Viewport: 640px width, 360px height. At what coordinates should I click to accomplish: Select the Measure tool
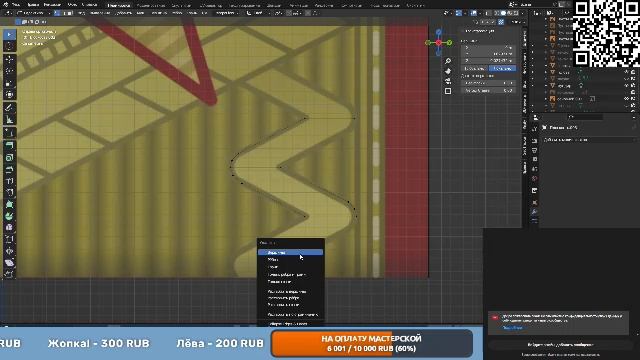click(9, 120)
